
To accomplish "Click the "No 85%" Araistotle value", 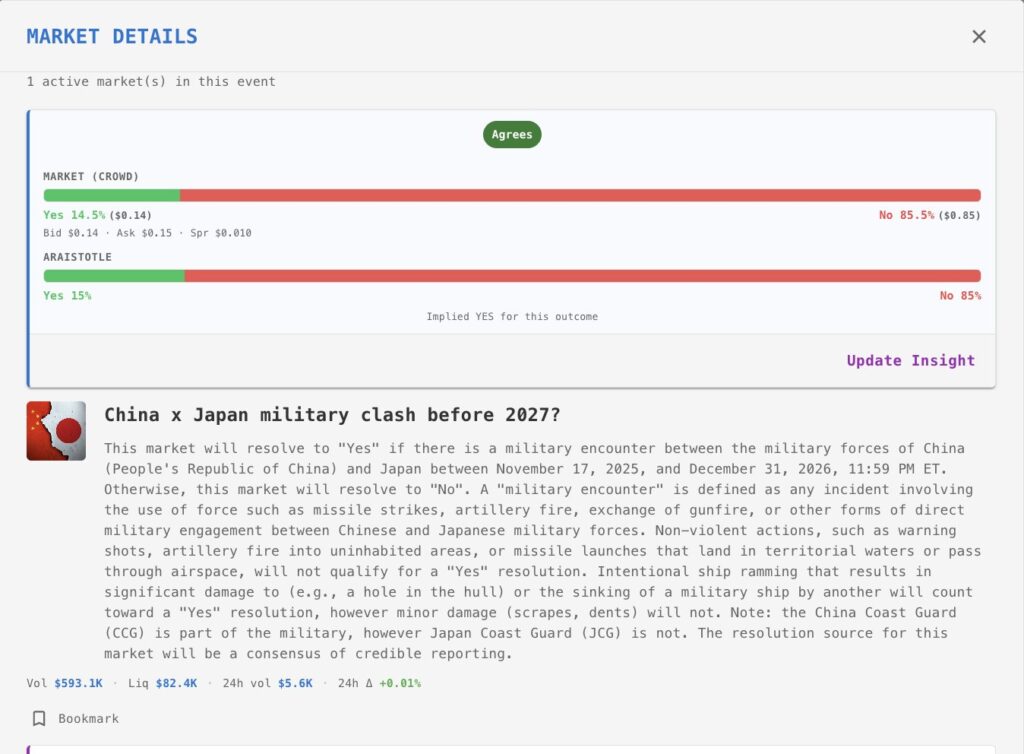I will coord(960,296).
